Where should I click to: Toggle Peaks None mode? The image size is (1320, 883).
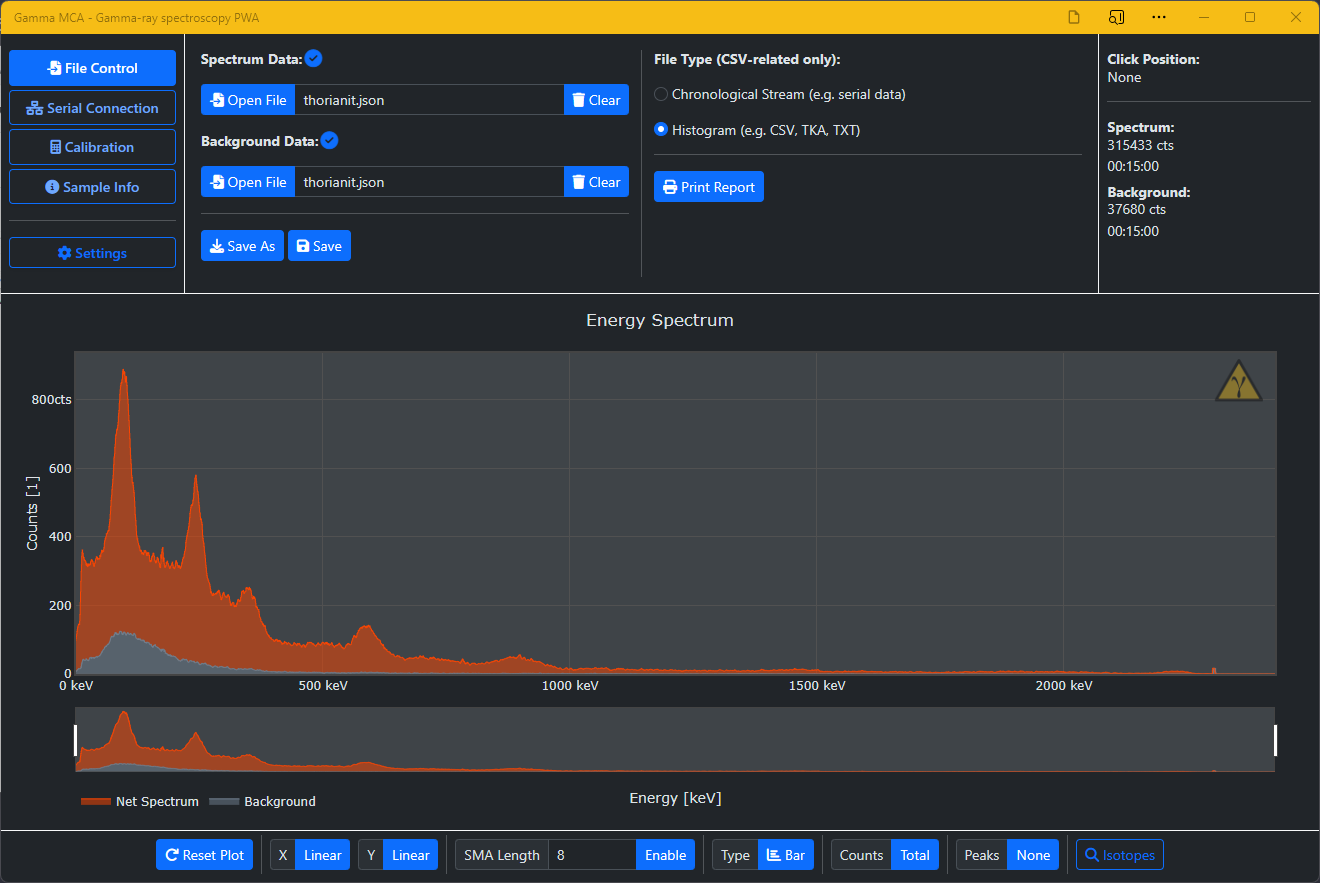click(1033, 855)
